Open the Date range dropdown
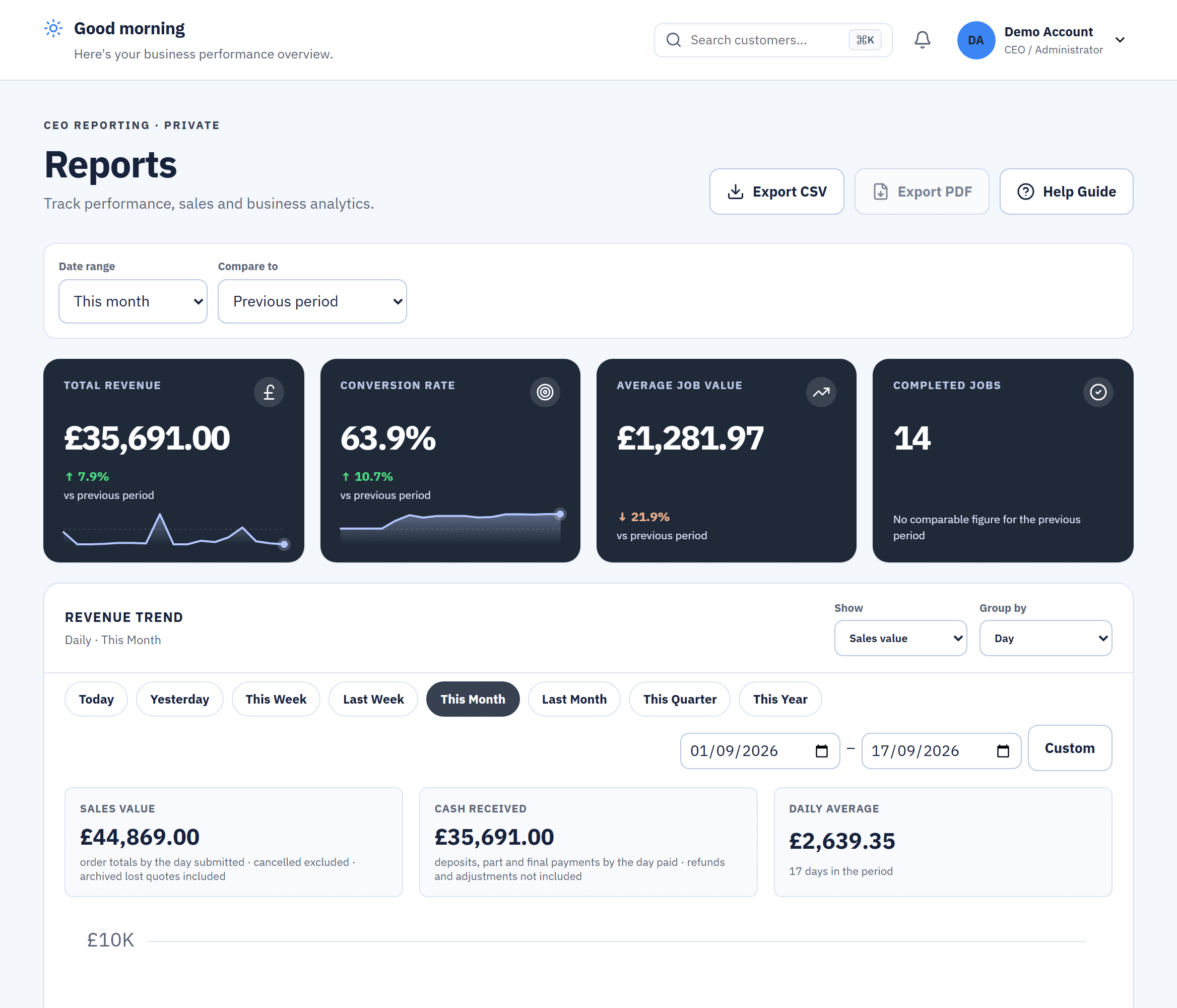The image size is (1177, 1008). [133, 301]
